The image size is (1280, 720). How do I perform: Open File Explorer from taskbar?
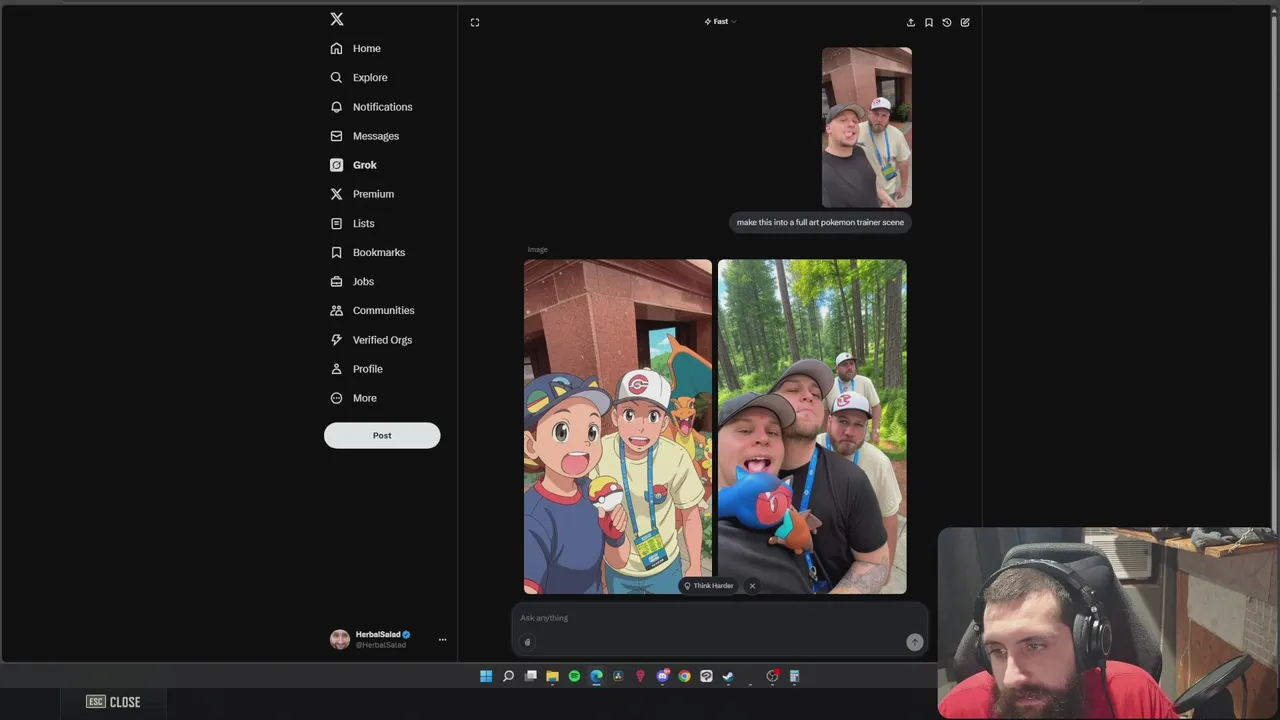(552, 676)
